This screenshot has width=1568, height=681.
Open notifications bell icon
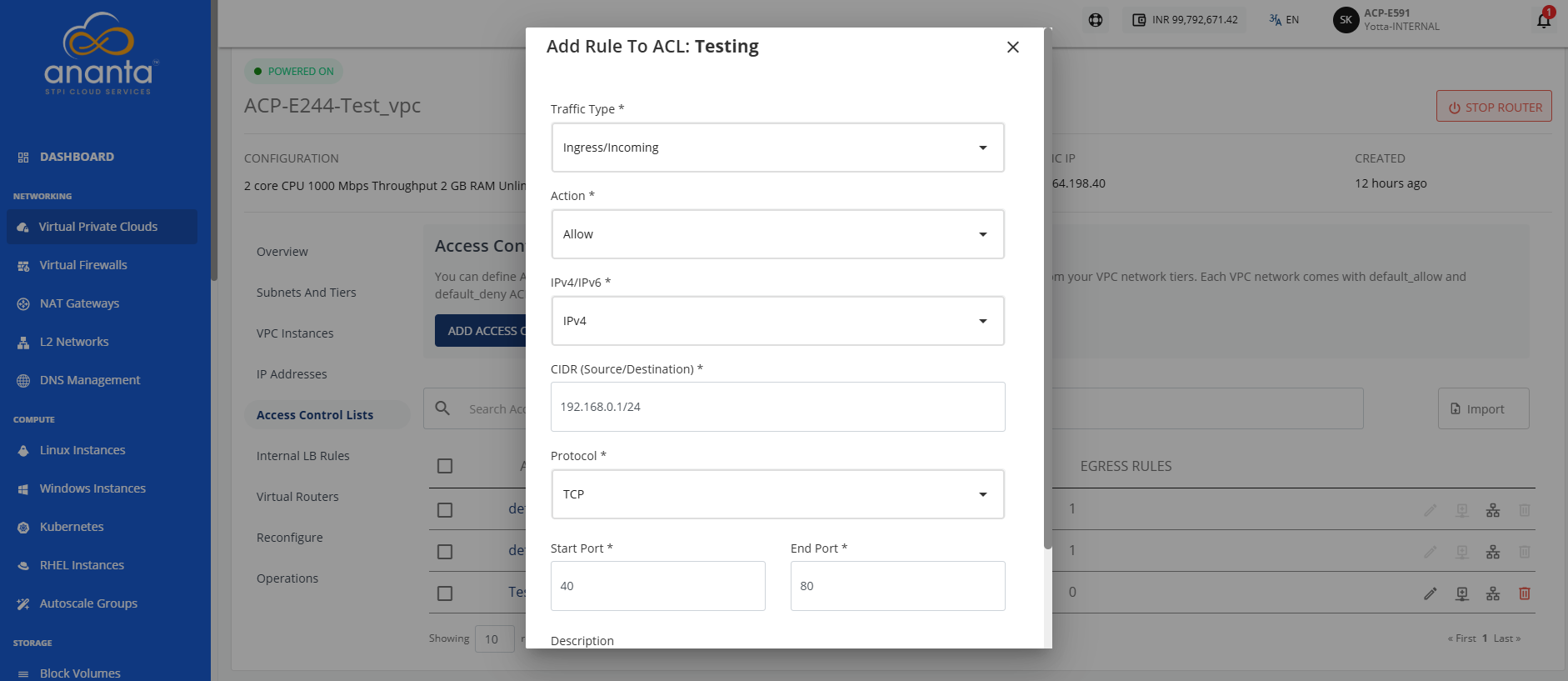tap(1544, 20)
